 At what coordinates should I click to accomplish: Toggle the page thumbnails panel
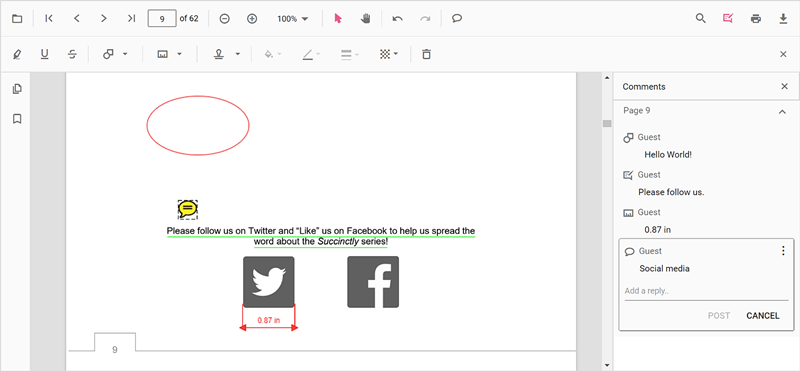pos(17,89)
